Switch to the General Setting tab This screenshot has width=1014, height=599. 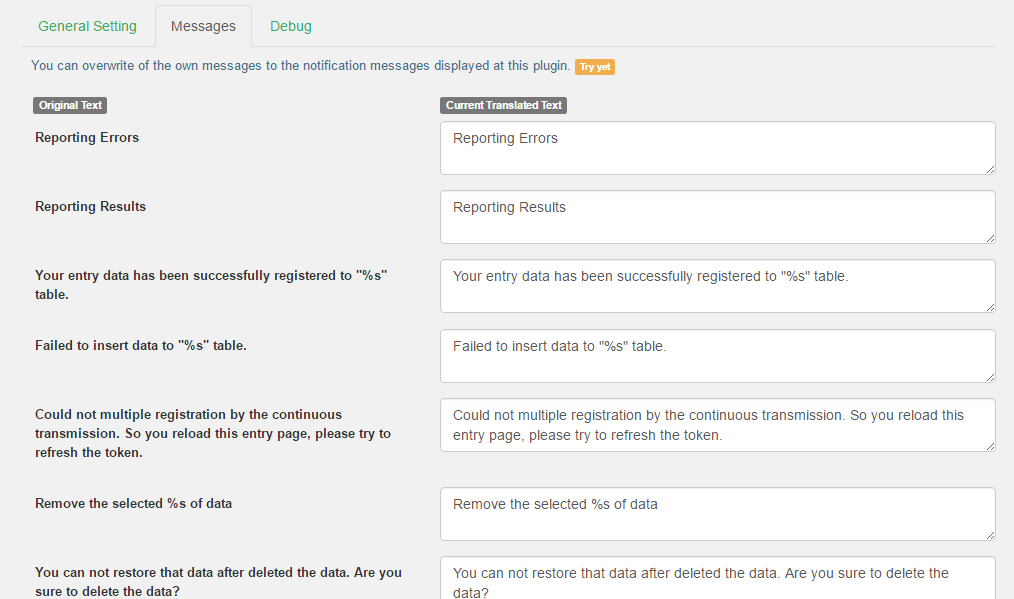87,26
